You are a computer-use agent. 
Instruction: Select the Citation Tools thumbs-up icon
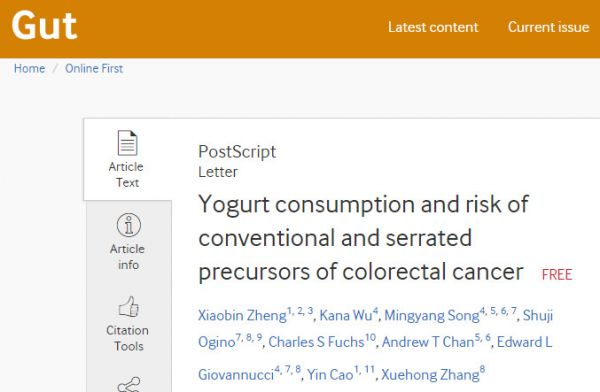click(x=129, y=306)
